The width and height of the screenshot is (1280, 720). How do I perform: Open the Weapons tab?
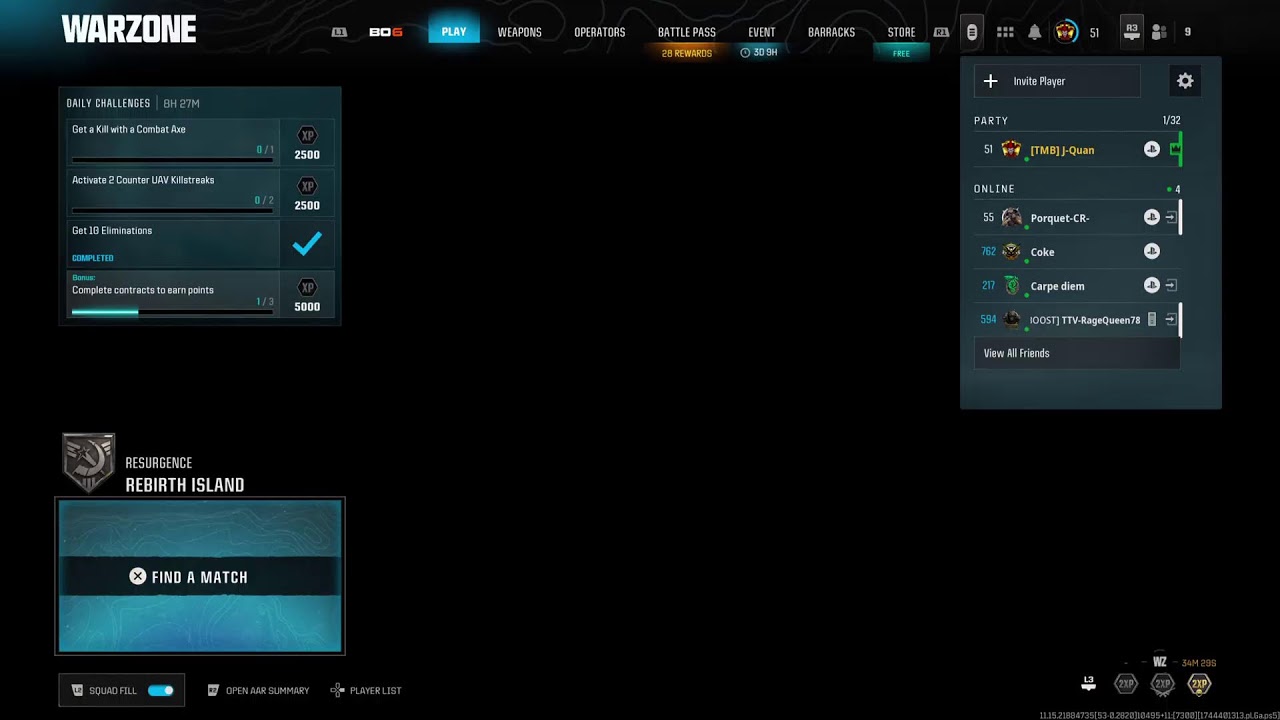tap(520, 32)
